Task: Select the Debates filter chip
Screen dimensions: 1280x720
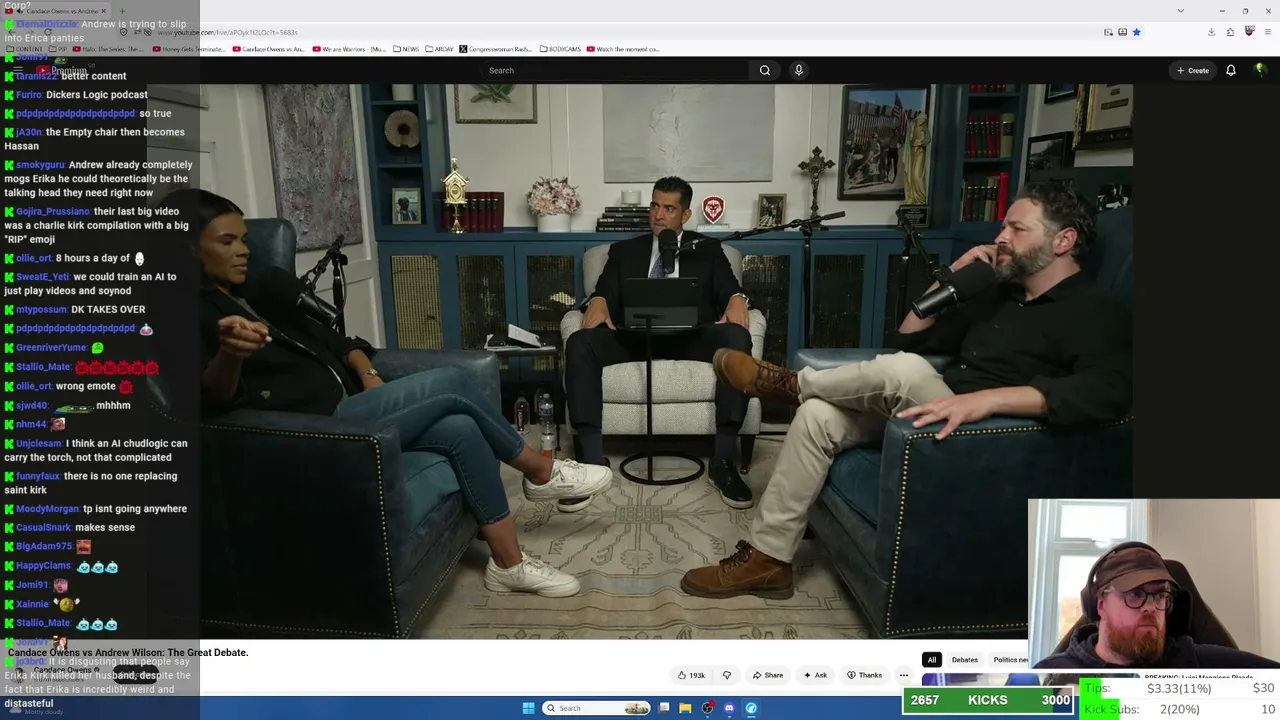Action: pyautogui.click(x=965, y=660)
